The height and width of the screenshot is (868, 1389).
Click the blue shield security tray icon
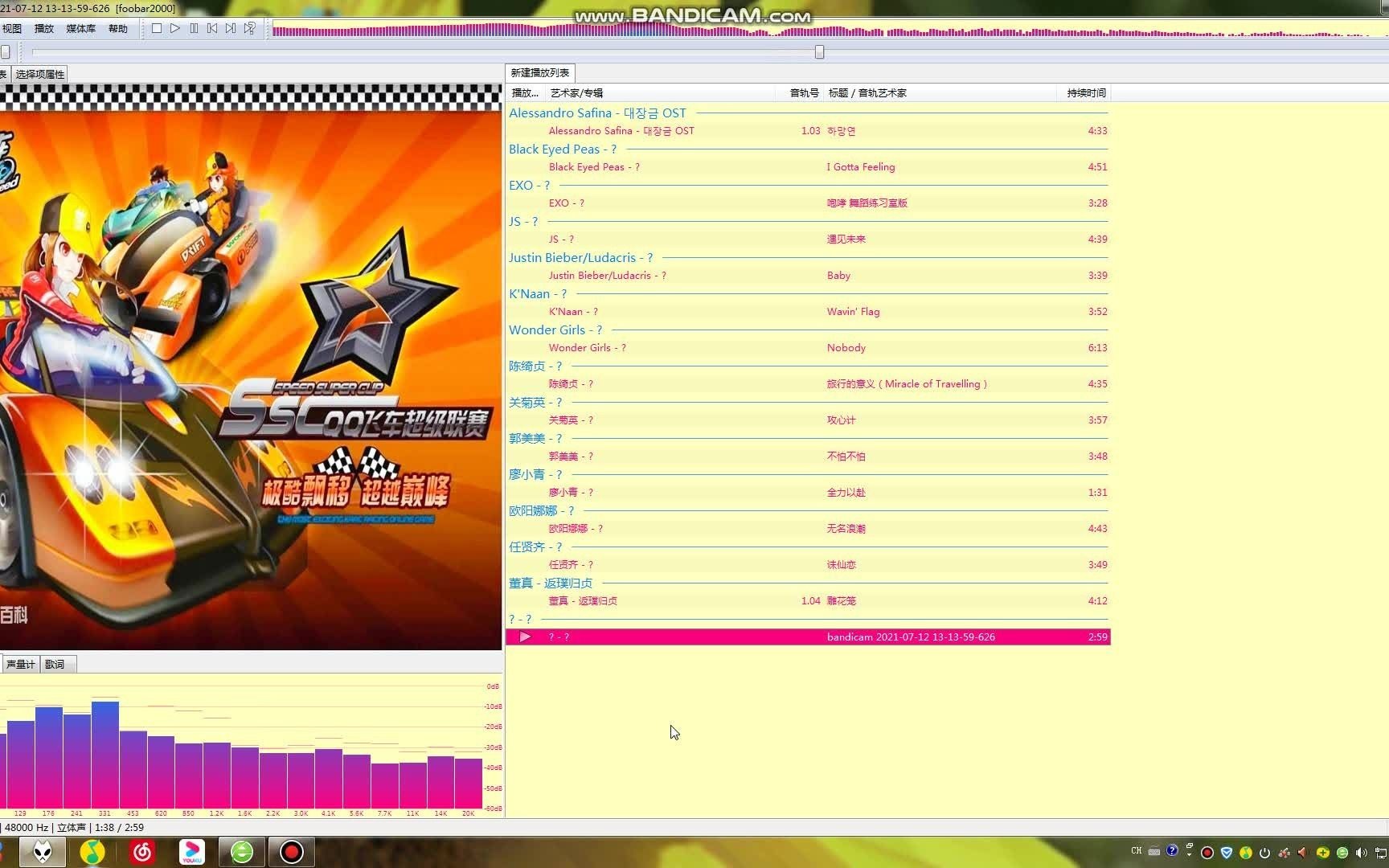[x=1227, y=853]
